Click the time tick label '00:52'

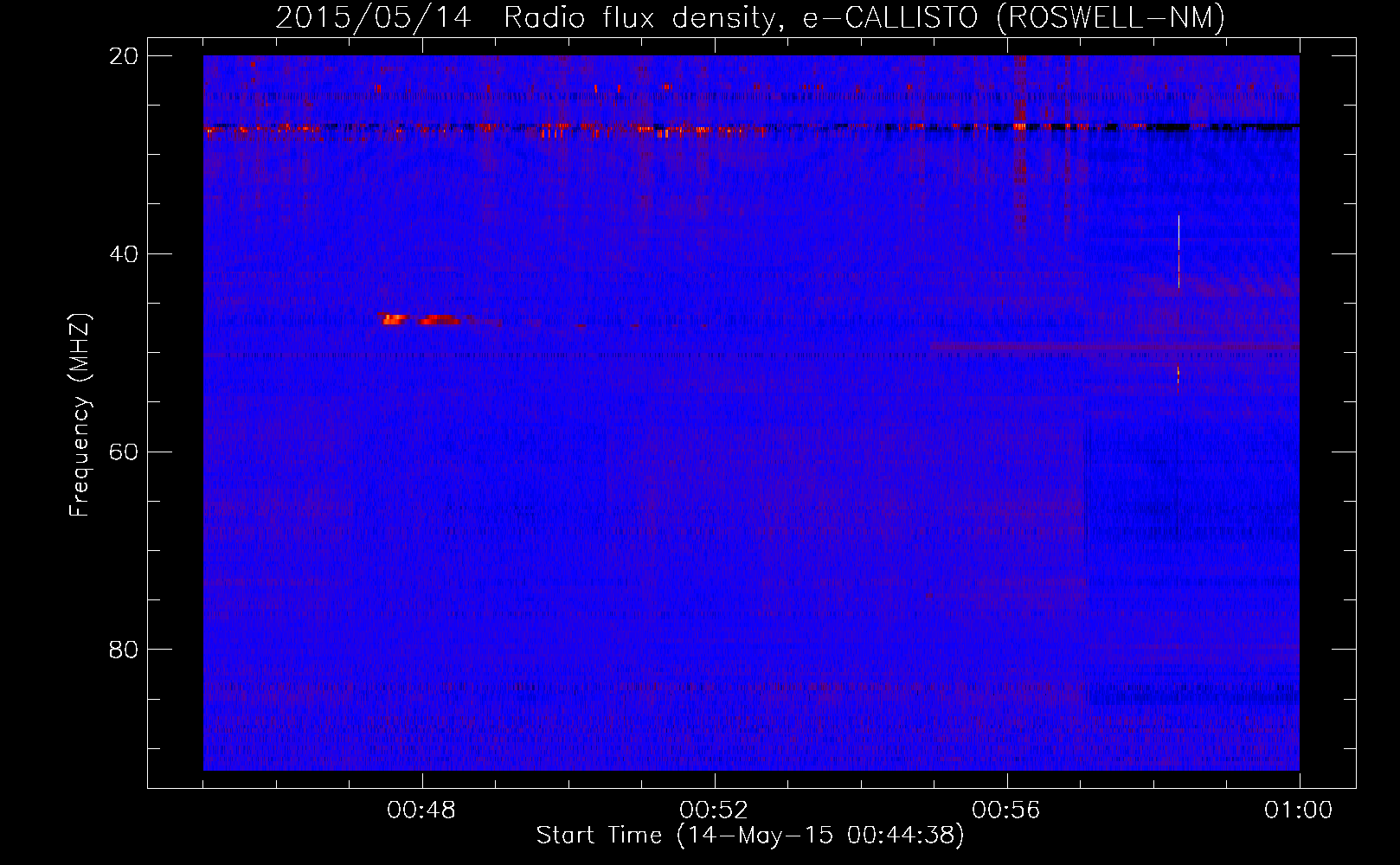point(714,811)
